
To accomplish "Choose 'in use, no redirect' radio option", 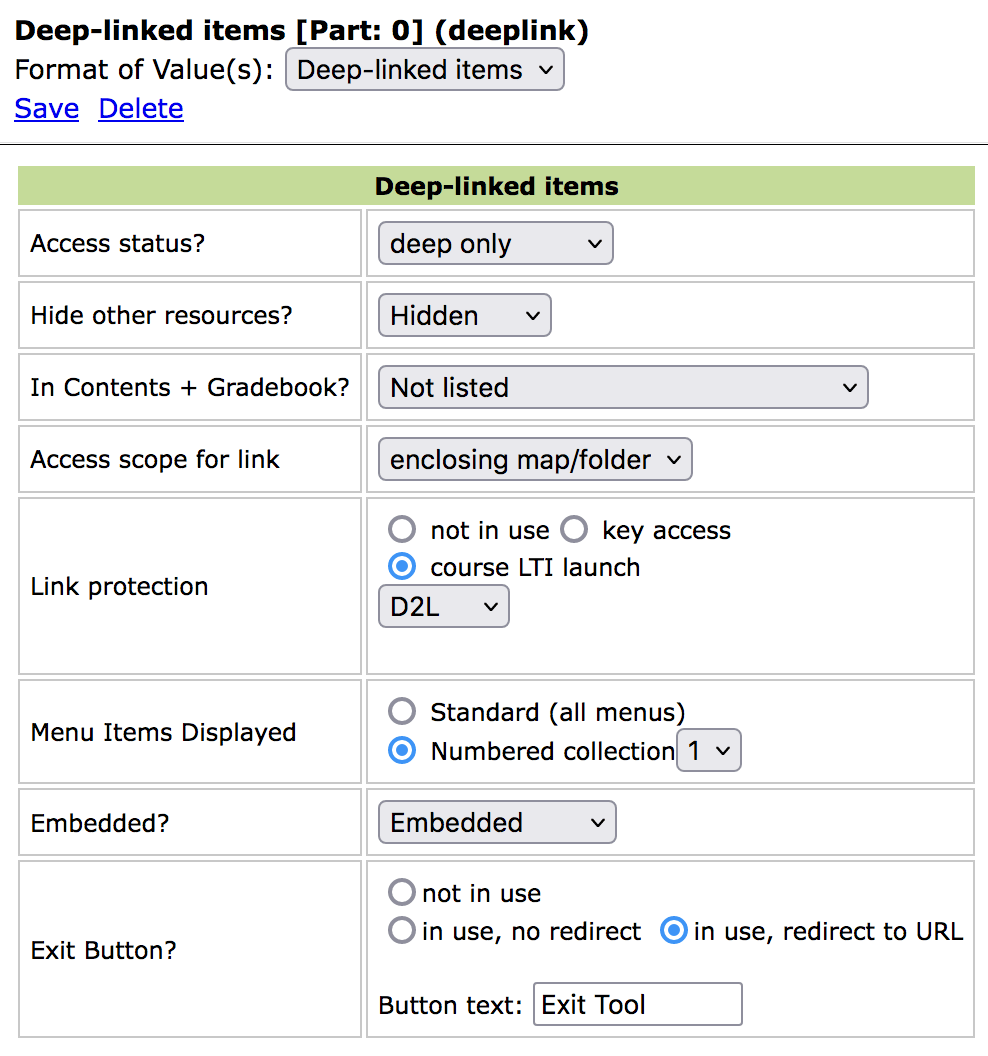I will [402, 932].
